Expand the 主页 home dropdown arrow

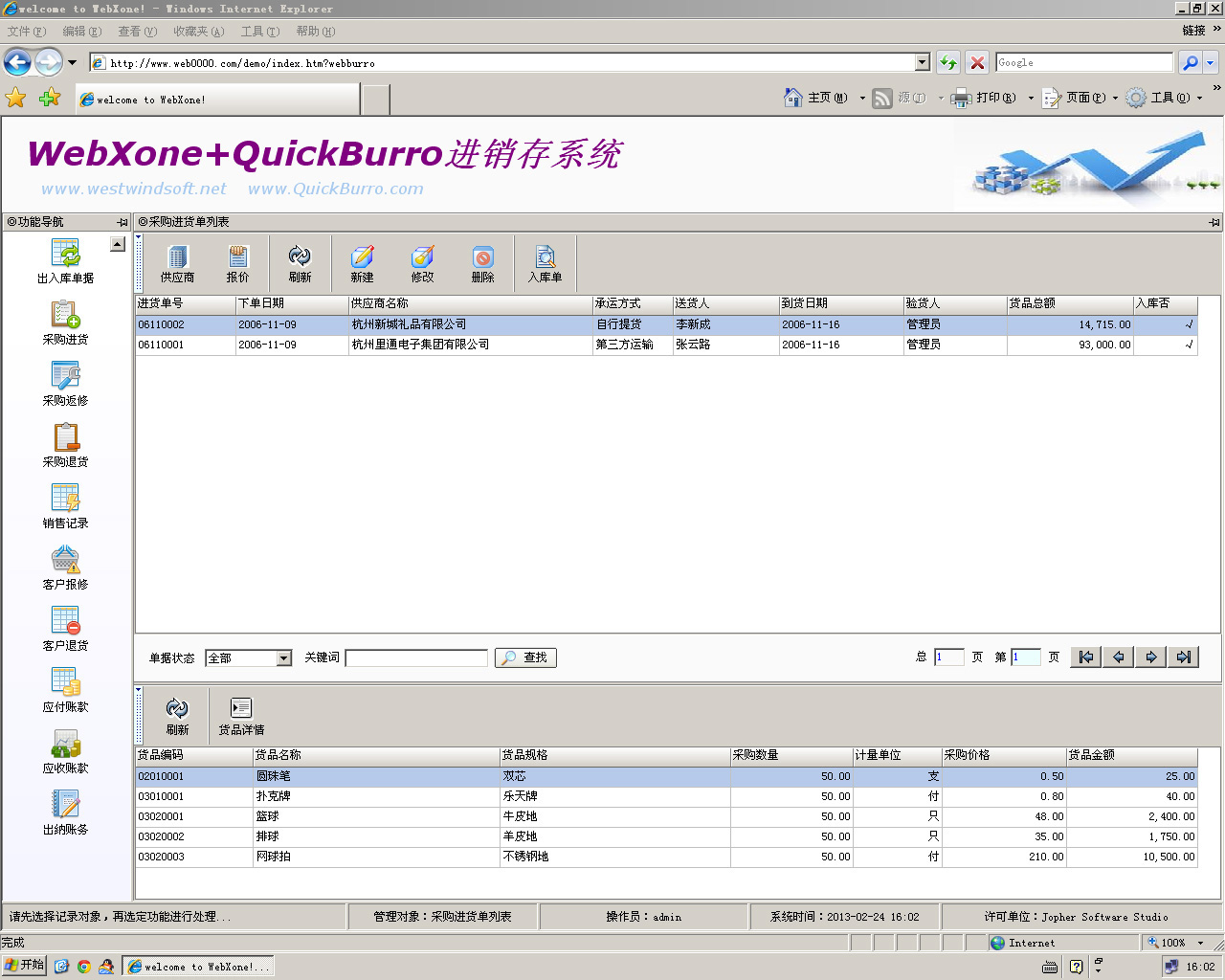coord(862,98)
